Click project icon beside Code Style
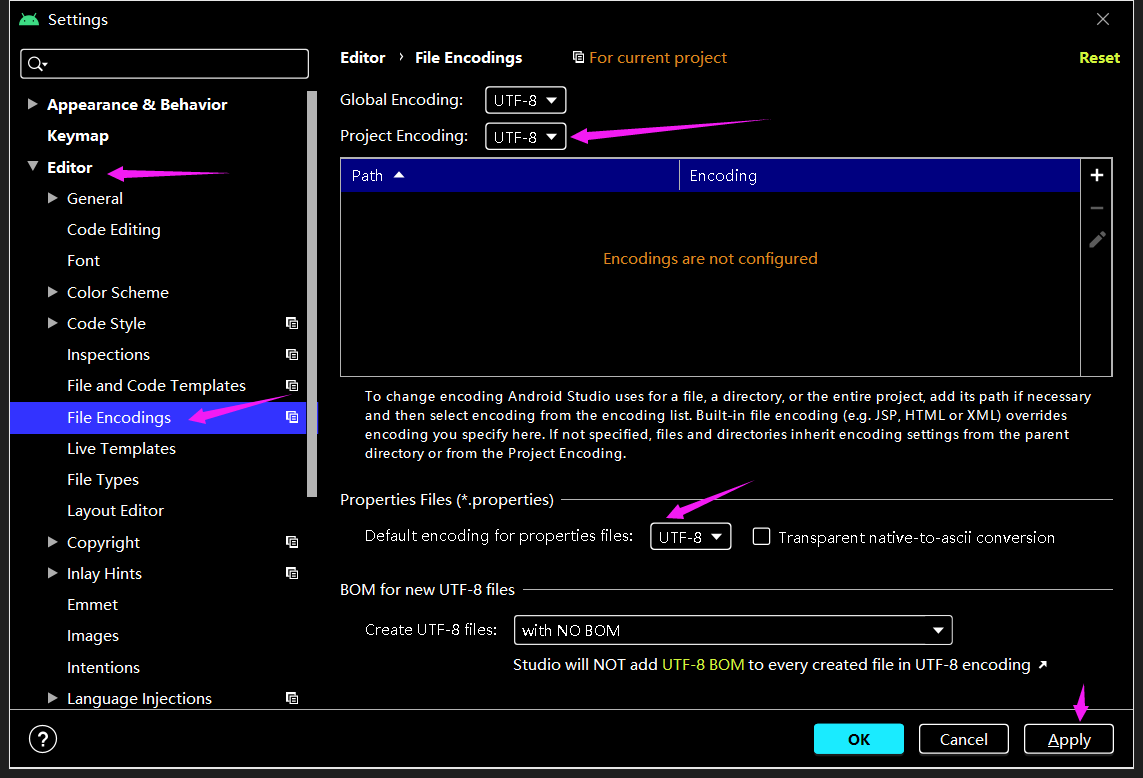1143x778 pixels. [292, 323]
